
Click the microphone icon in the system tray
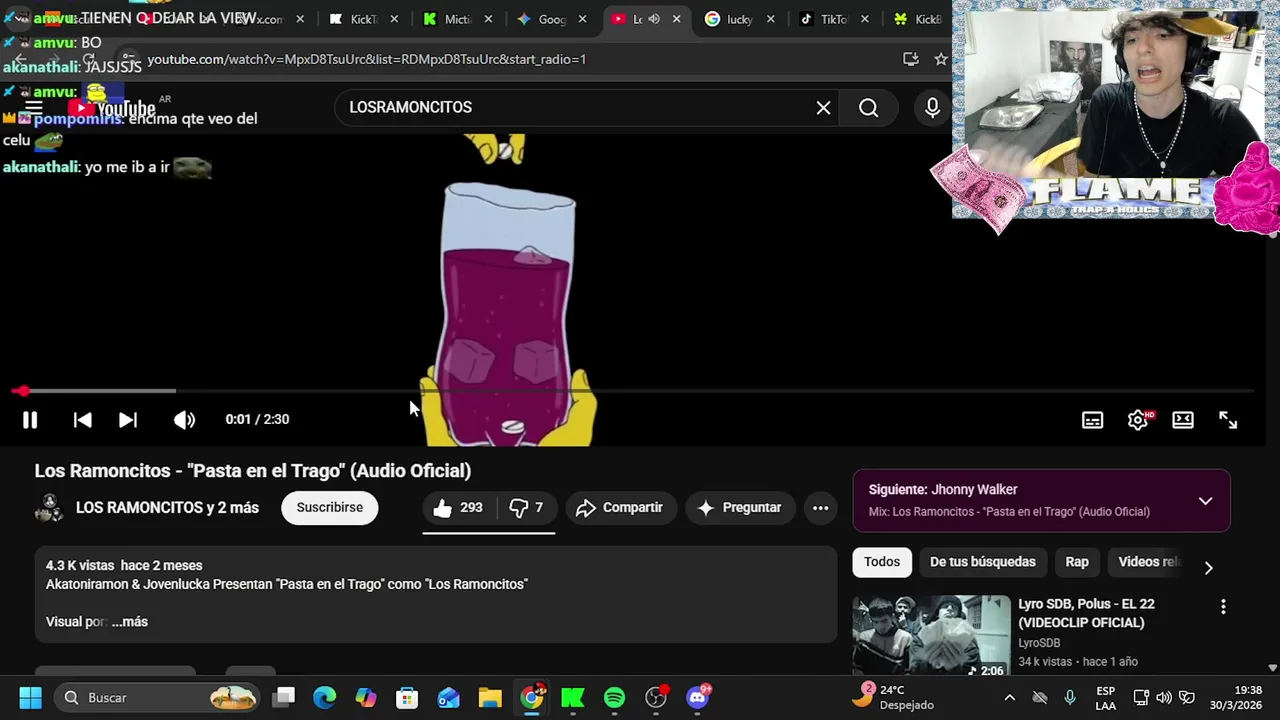point(1070,698)
